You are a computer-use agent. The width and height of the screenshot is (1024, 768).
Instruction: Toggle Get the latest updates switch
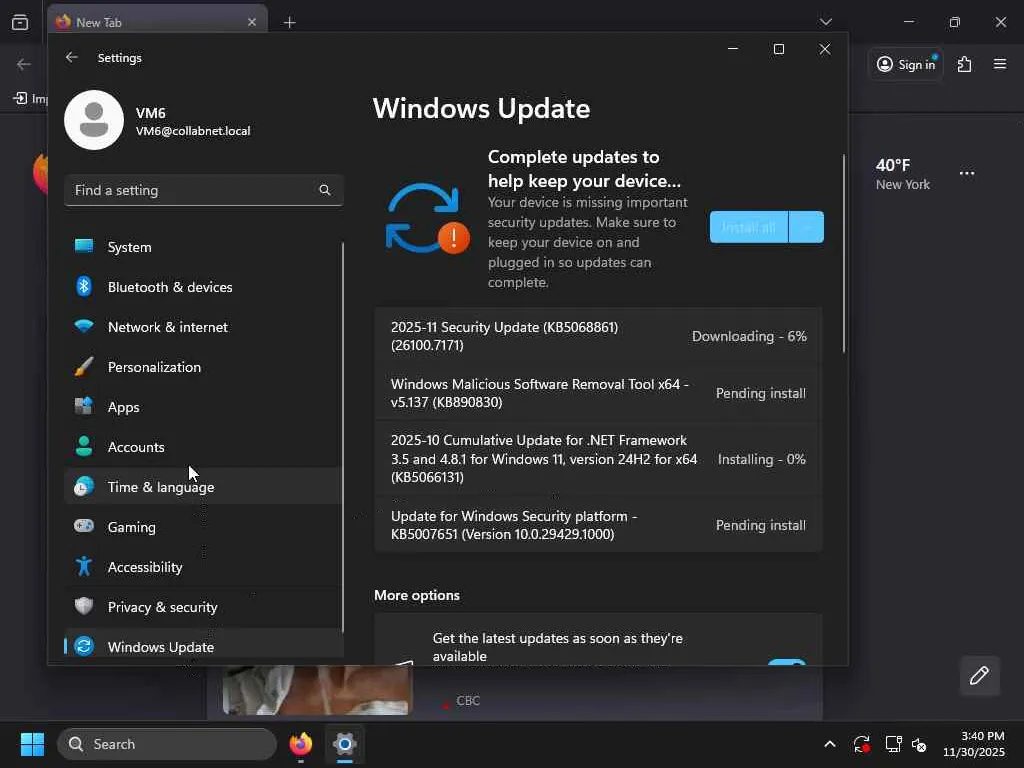786,662
